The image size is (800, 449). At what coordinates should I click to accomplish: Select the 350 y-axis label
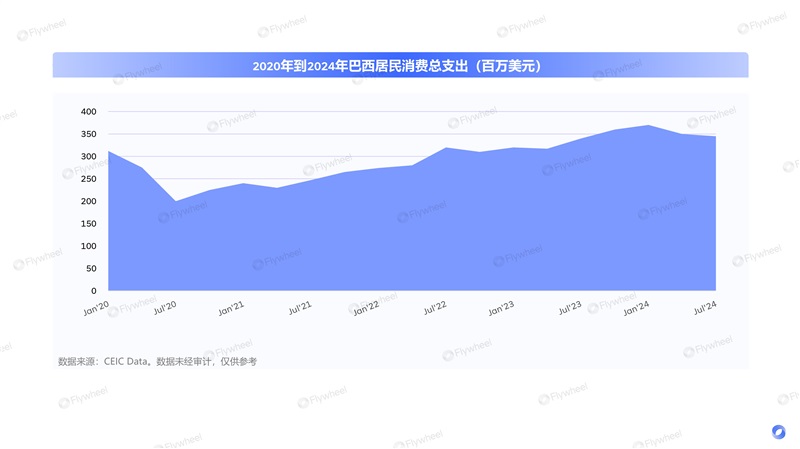tap(88, 134)
